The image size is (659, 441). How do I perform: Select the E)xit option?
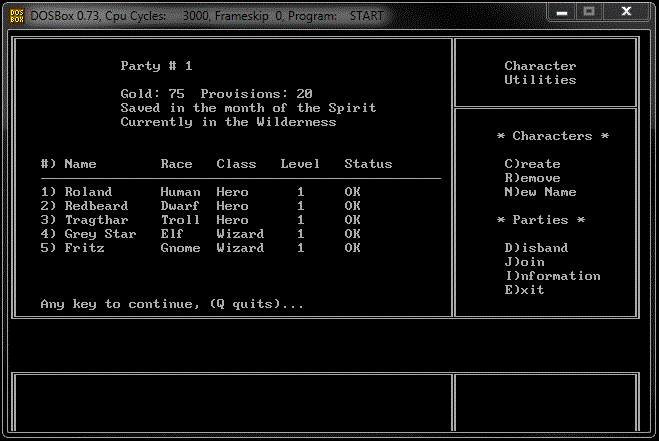point(524,290)
